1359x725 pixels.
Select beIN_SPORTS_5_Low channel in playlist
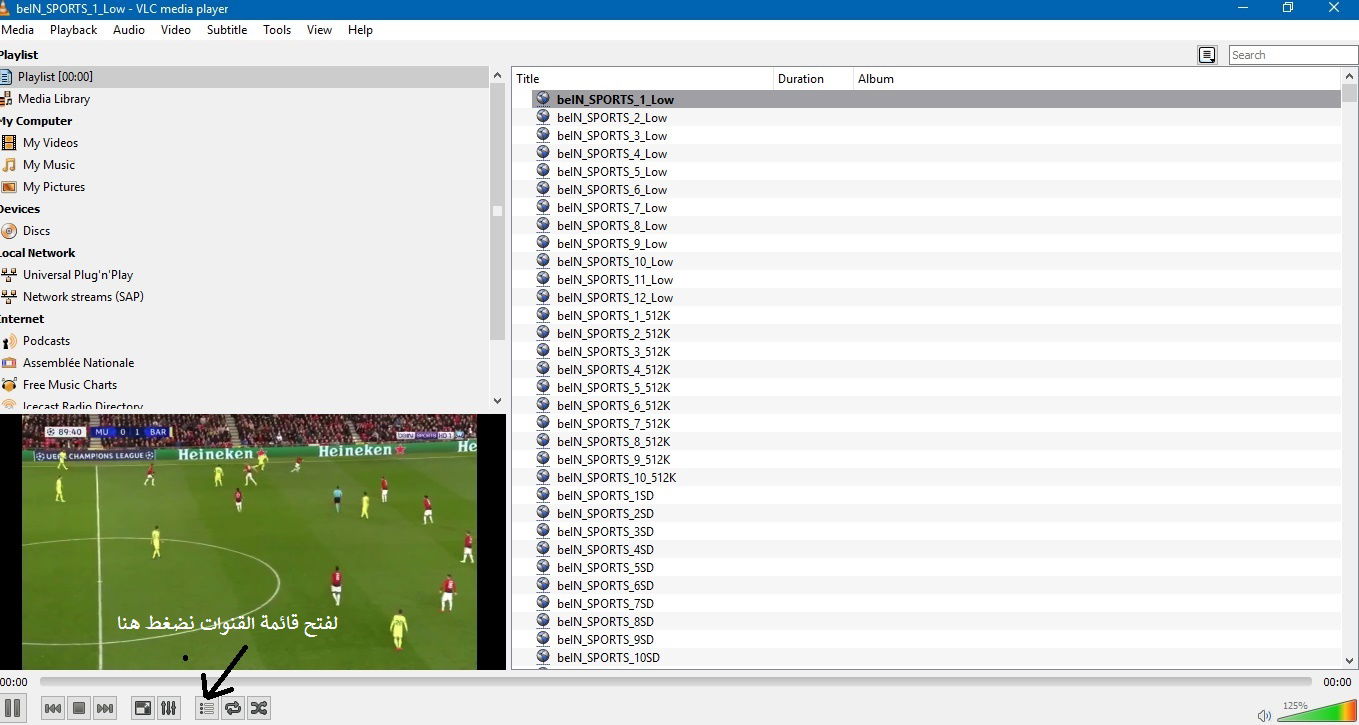coord(611,172)
